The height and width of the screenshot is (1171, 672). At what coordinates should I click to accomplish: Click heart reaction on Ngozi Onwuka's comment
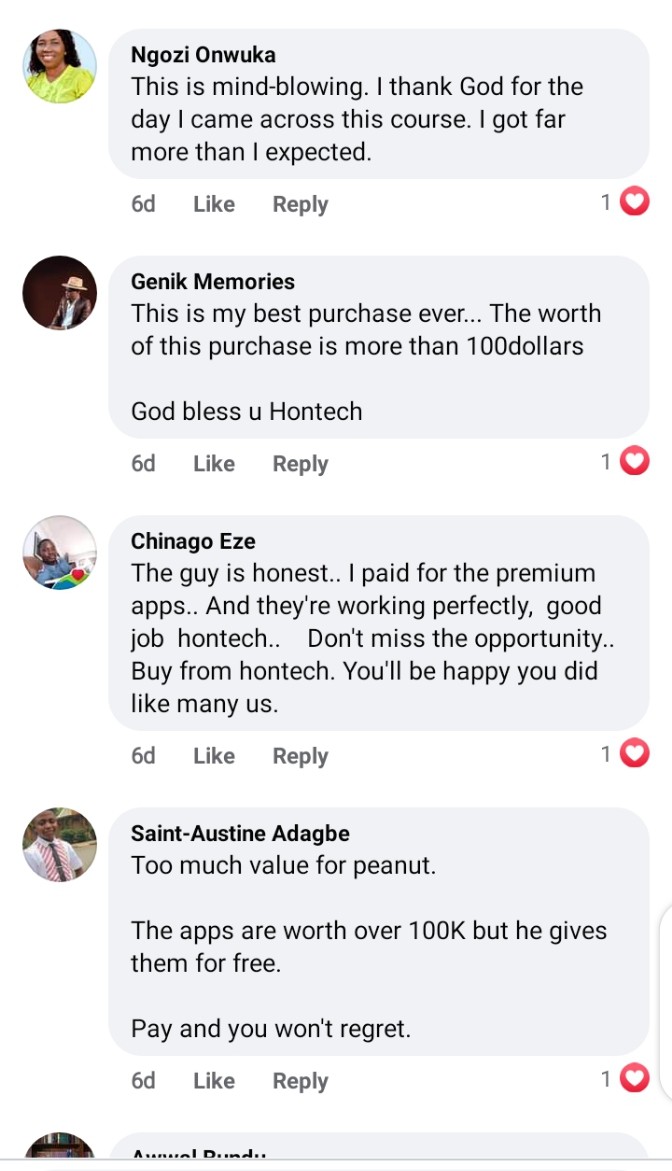(635, 203)
